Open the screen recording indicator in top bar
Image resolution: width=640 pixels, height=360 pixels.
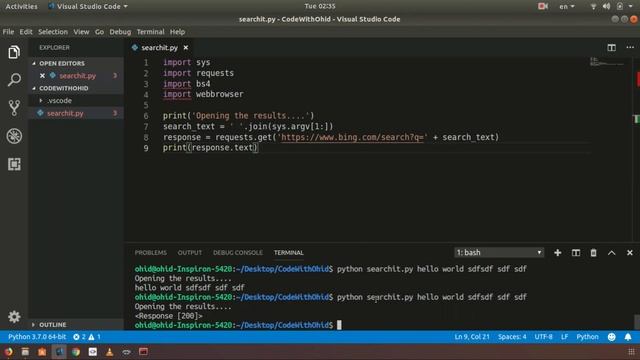(x=542, y=6)
